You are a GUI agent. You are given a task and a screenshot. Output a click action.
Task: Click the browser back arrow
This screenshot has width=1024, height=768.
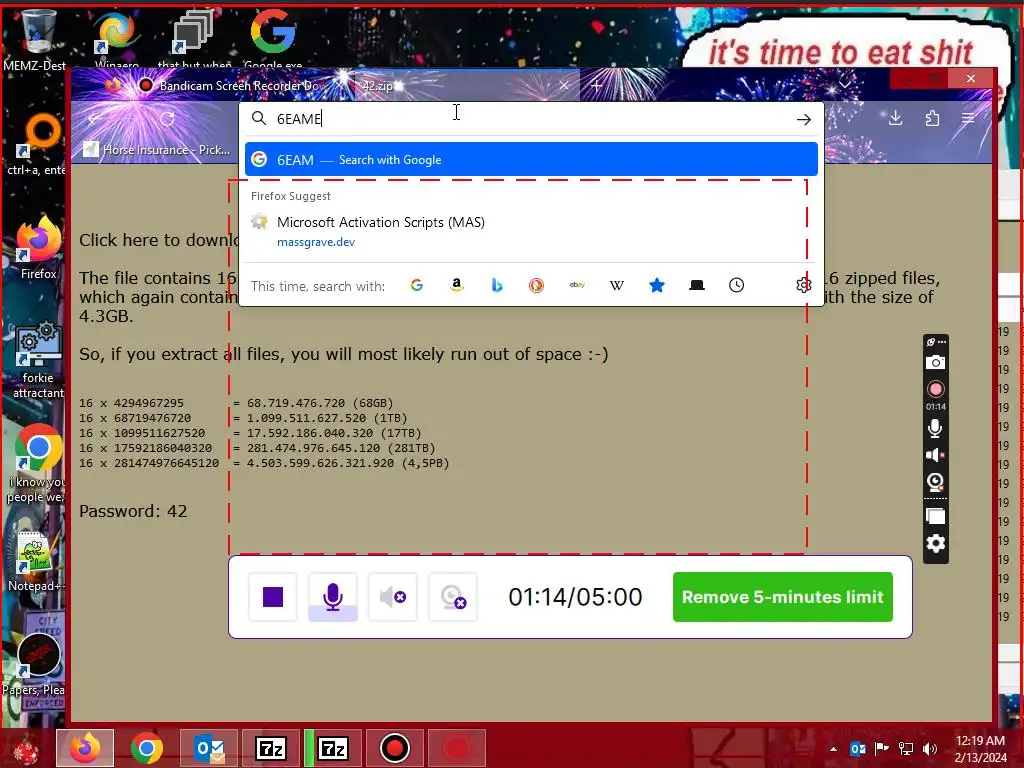point(95,119)
